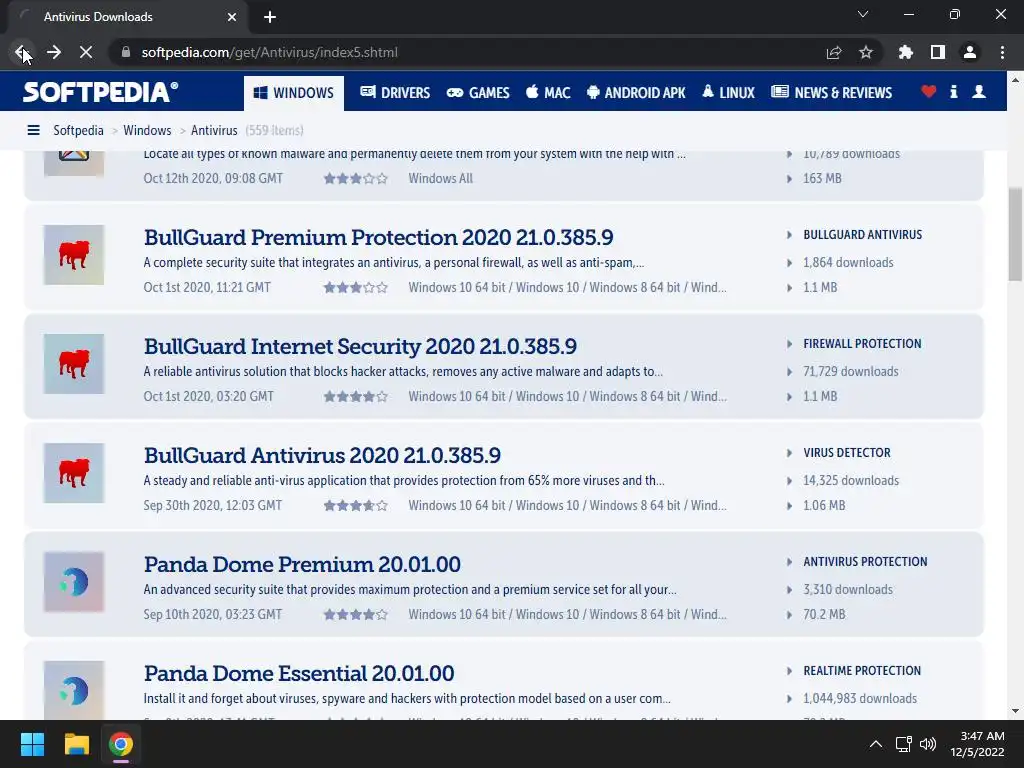Open Panda Dome Essential 20.01.00 link
Screen dimensions: 1024x768
click(x=298, y=673)
